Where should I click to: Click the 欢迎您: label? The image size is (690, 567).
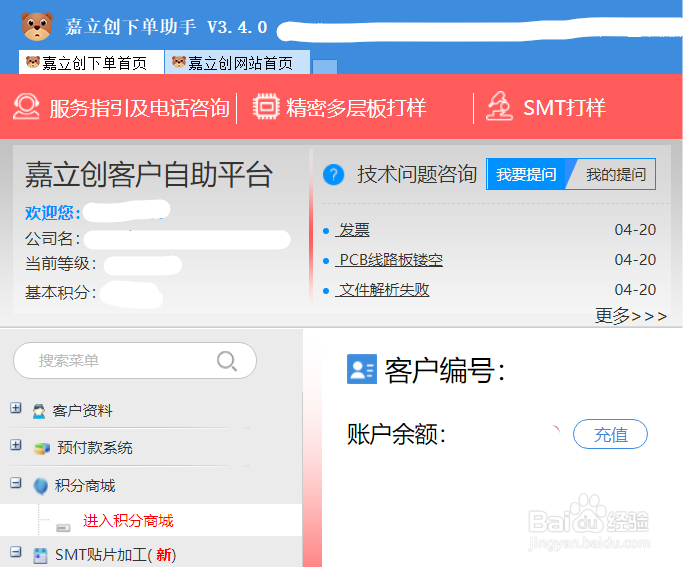coord(53,213)
